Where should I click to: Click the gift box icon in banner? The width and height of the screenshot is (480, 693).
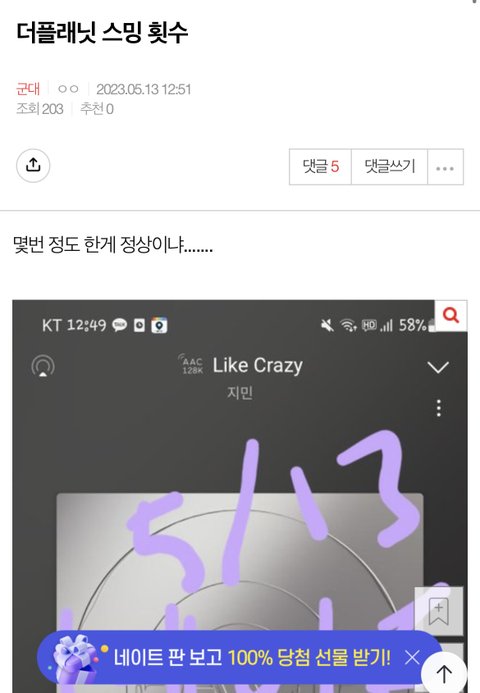pos(75,659)
